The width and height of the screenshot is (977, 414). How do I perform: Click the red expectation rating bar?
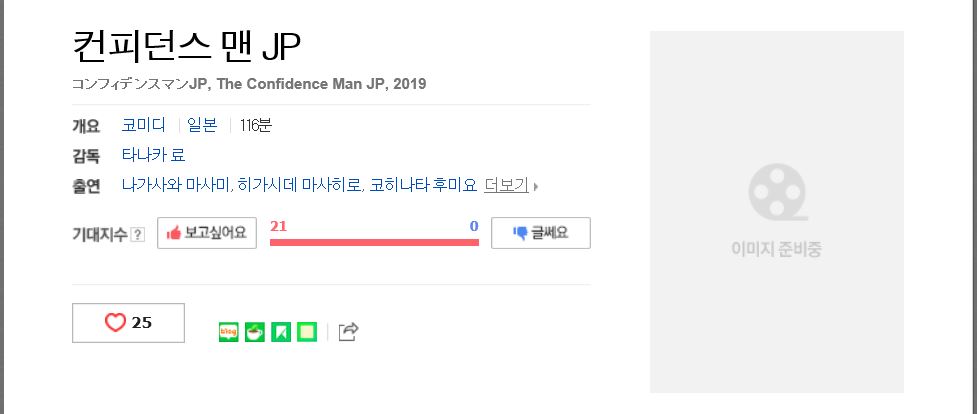click(x=374, y=242)
